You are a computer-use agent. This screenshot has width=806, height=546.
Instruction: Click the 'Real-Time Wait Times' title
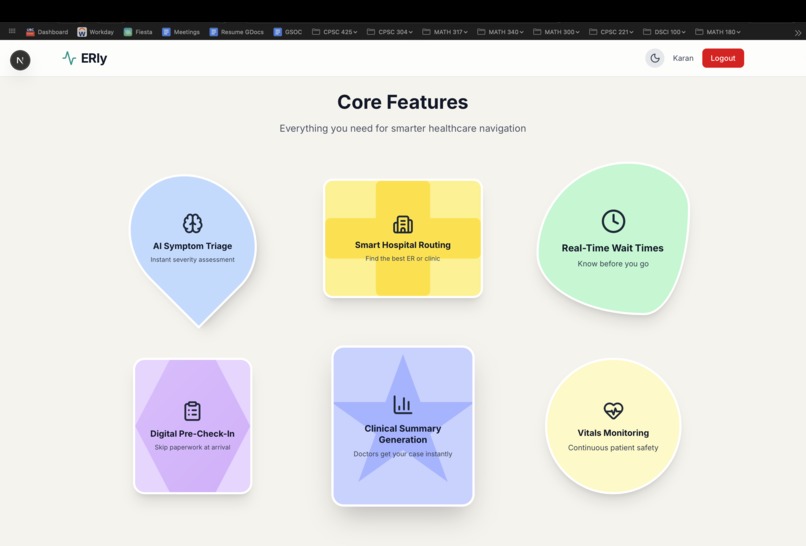click(x=613, y=248)
